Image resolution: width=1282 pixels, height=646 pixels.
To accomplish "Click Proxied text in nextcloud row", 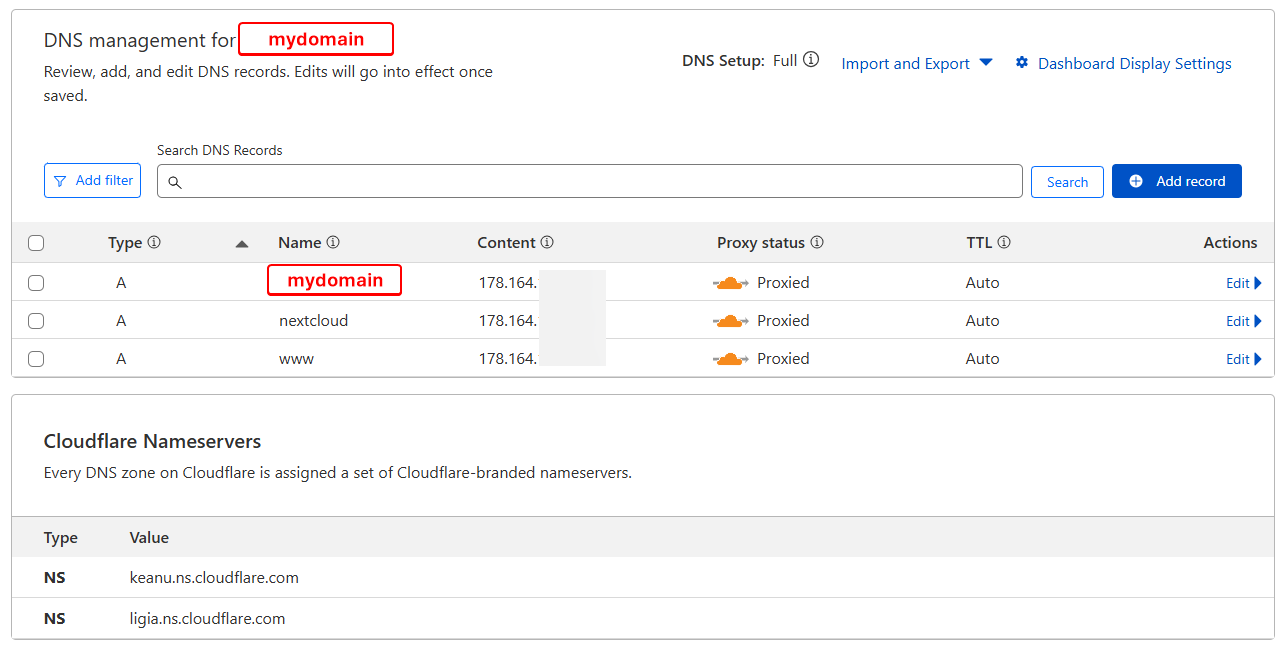I will [783, 321].
